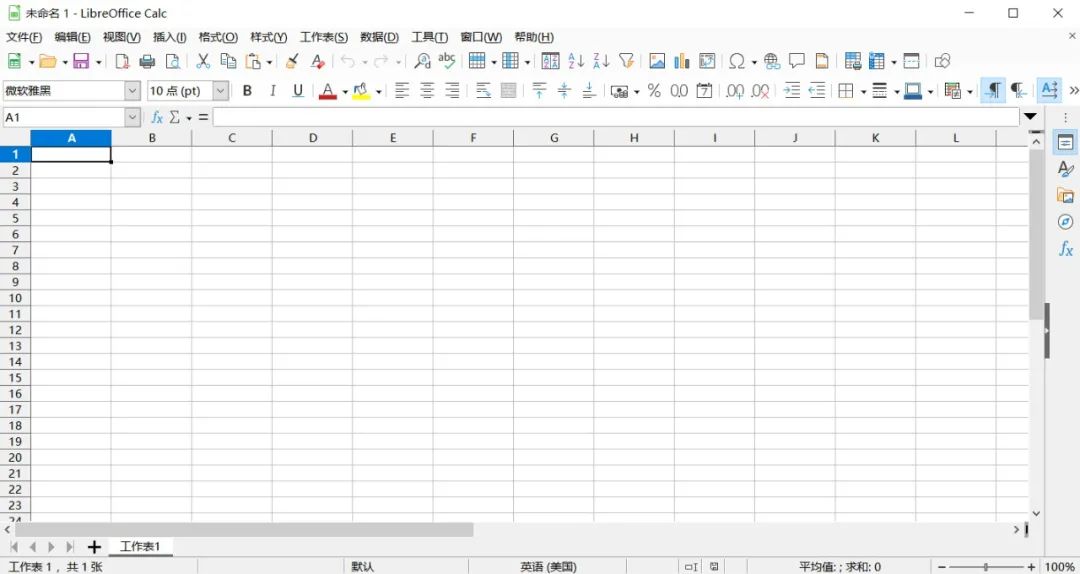Format as percent
This screenshot has height=574, width=1080.
tap(654, 90)
